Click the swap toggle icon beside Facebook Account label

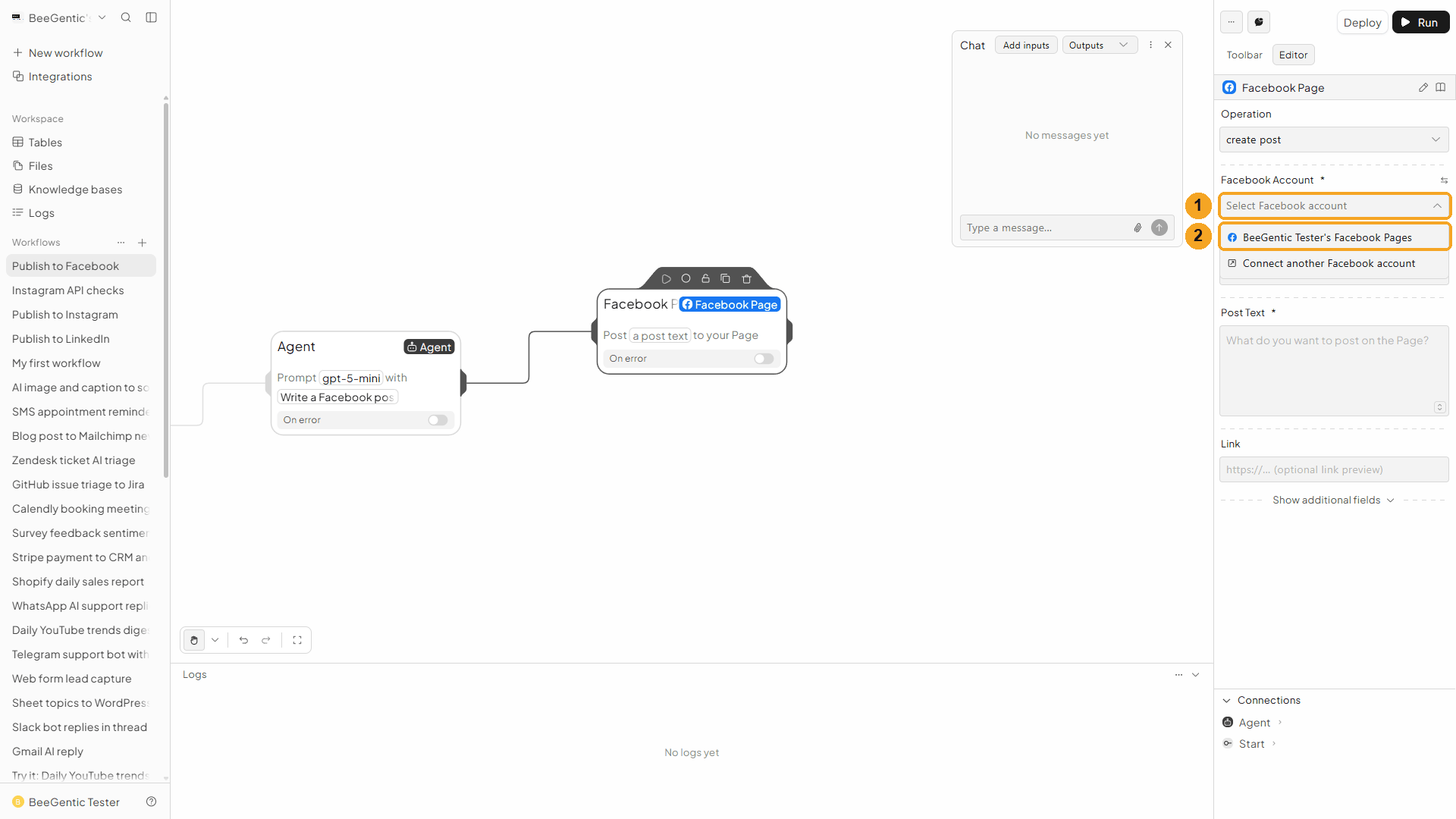pos(1444,180)
